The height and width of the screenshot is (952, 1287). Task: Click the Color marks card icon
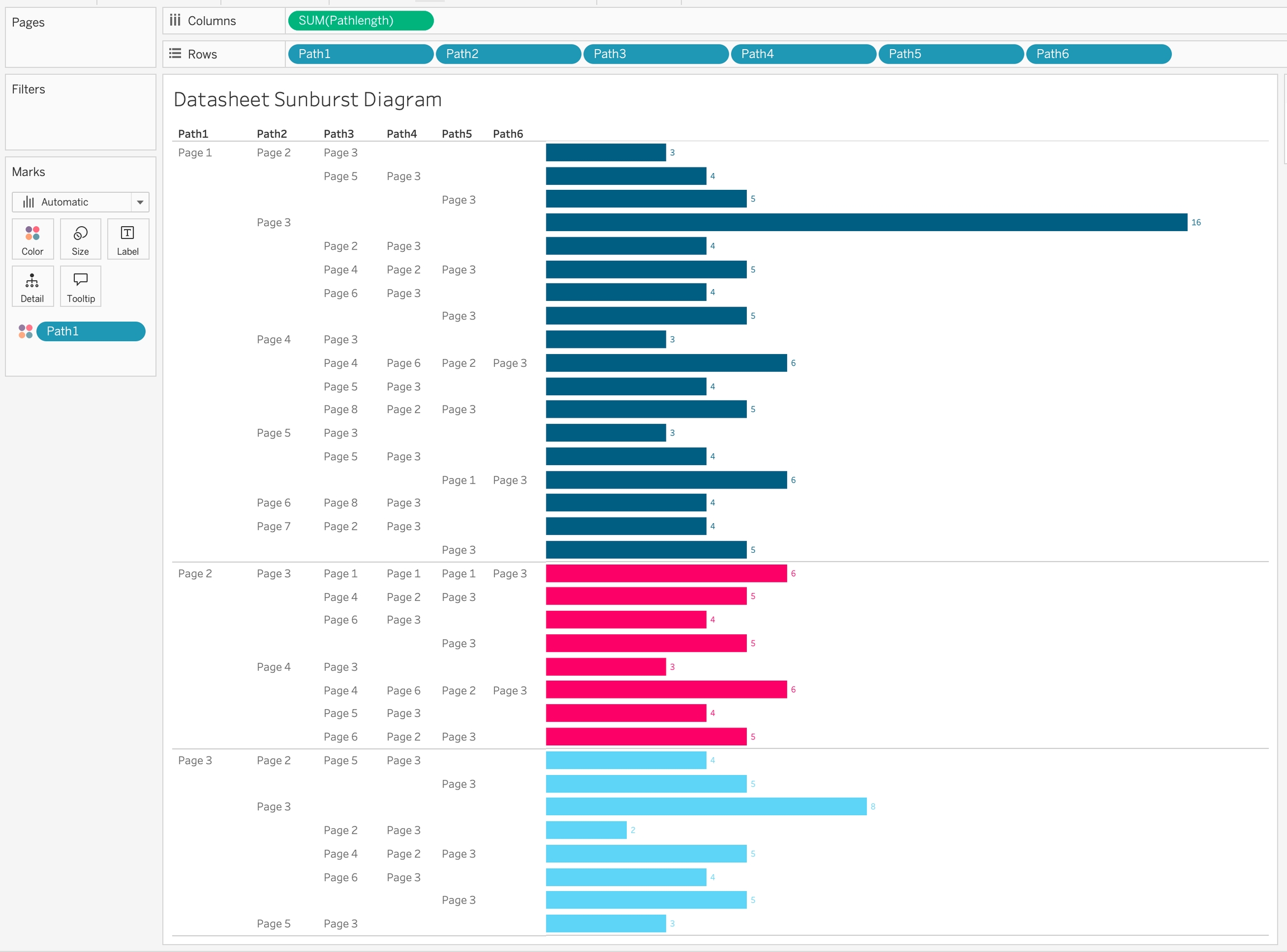[x=32, y=238]
